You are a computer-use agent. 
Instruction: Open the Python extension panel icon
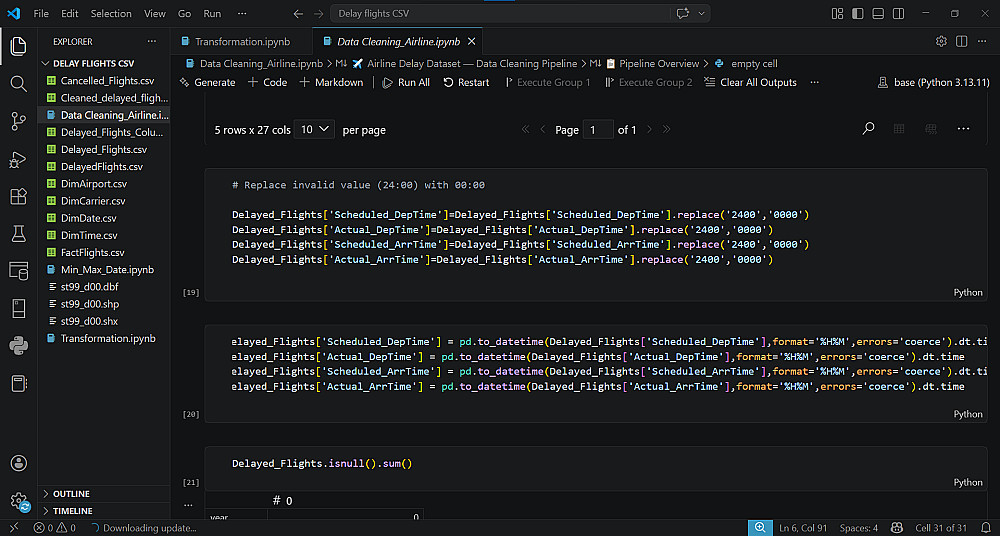pyautogui.click(x=18, y=345)
